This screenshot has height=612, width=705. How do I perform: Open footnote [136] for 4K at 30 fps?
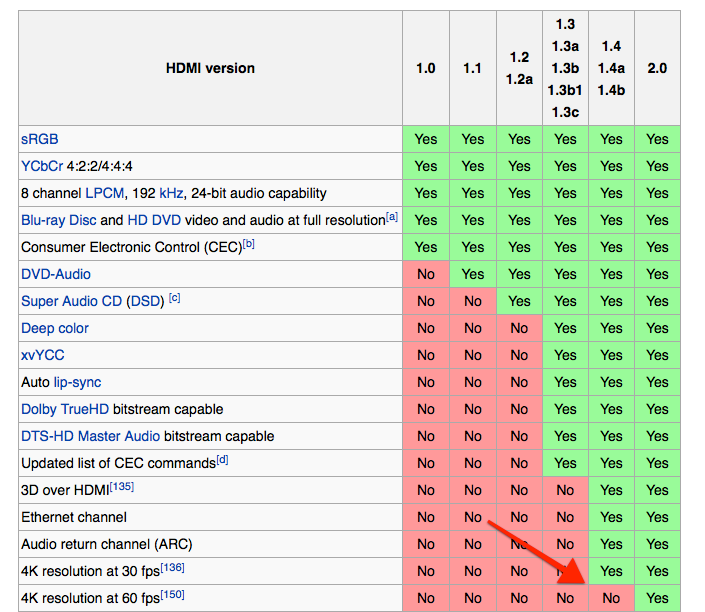[x=171, y=568]
